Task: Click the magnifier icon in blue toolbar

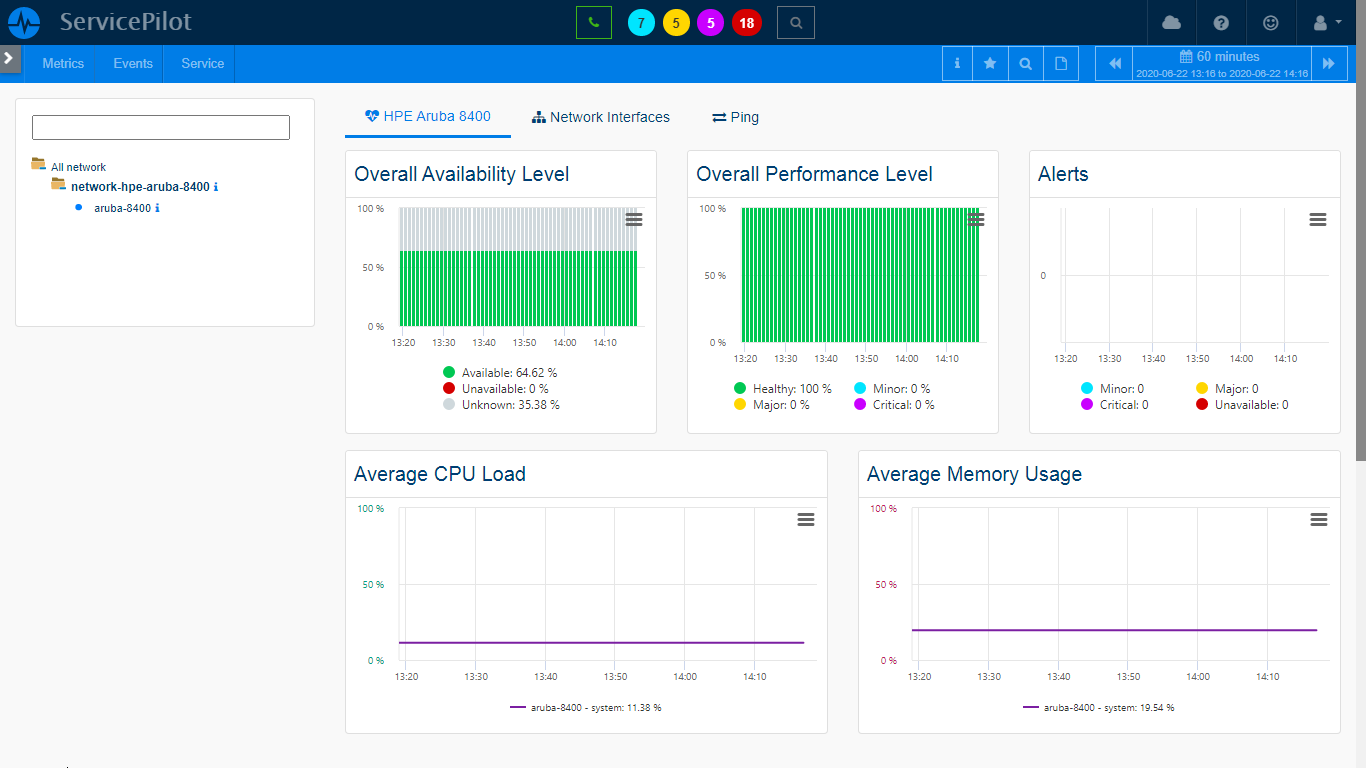Action: pyautogui.click(x=1025, y=63)
